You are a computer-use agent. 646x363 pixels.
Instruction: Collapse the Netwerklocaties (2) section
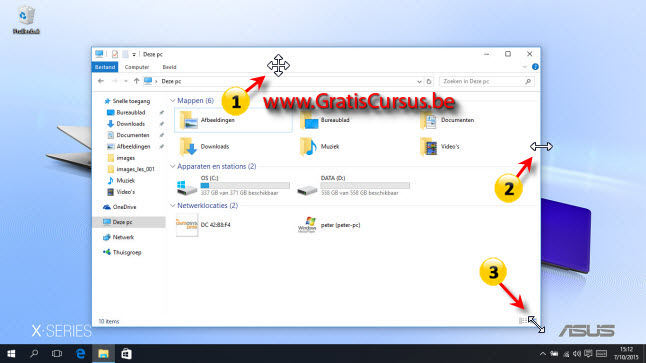173,206
